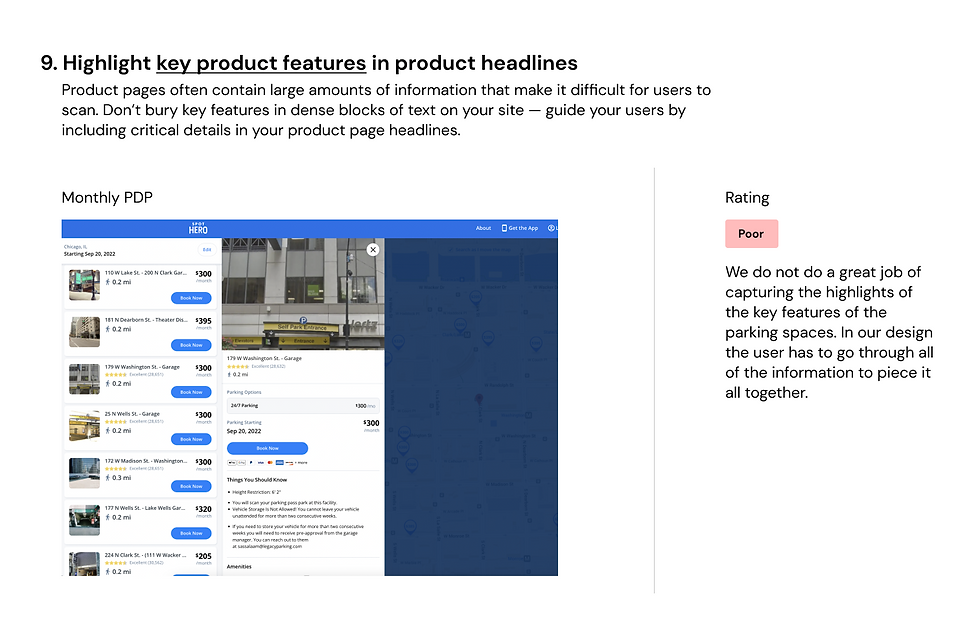The image size is (980, 636).
Task: Open thumbnail of 25 N Wells St. Garage
Action: pyautogui.click(x=84, y=426)
